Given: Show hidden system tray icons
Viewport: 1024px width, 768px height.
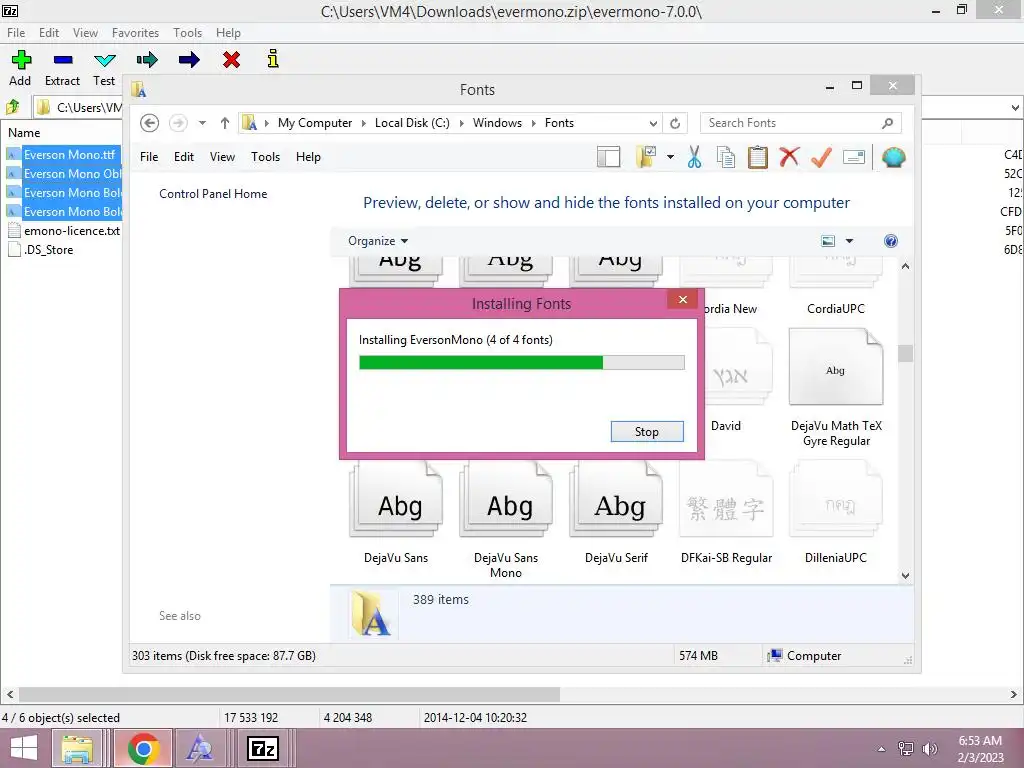Looking at the screenshot, I should 882,749.
